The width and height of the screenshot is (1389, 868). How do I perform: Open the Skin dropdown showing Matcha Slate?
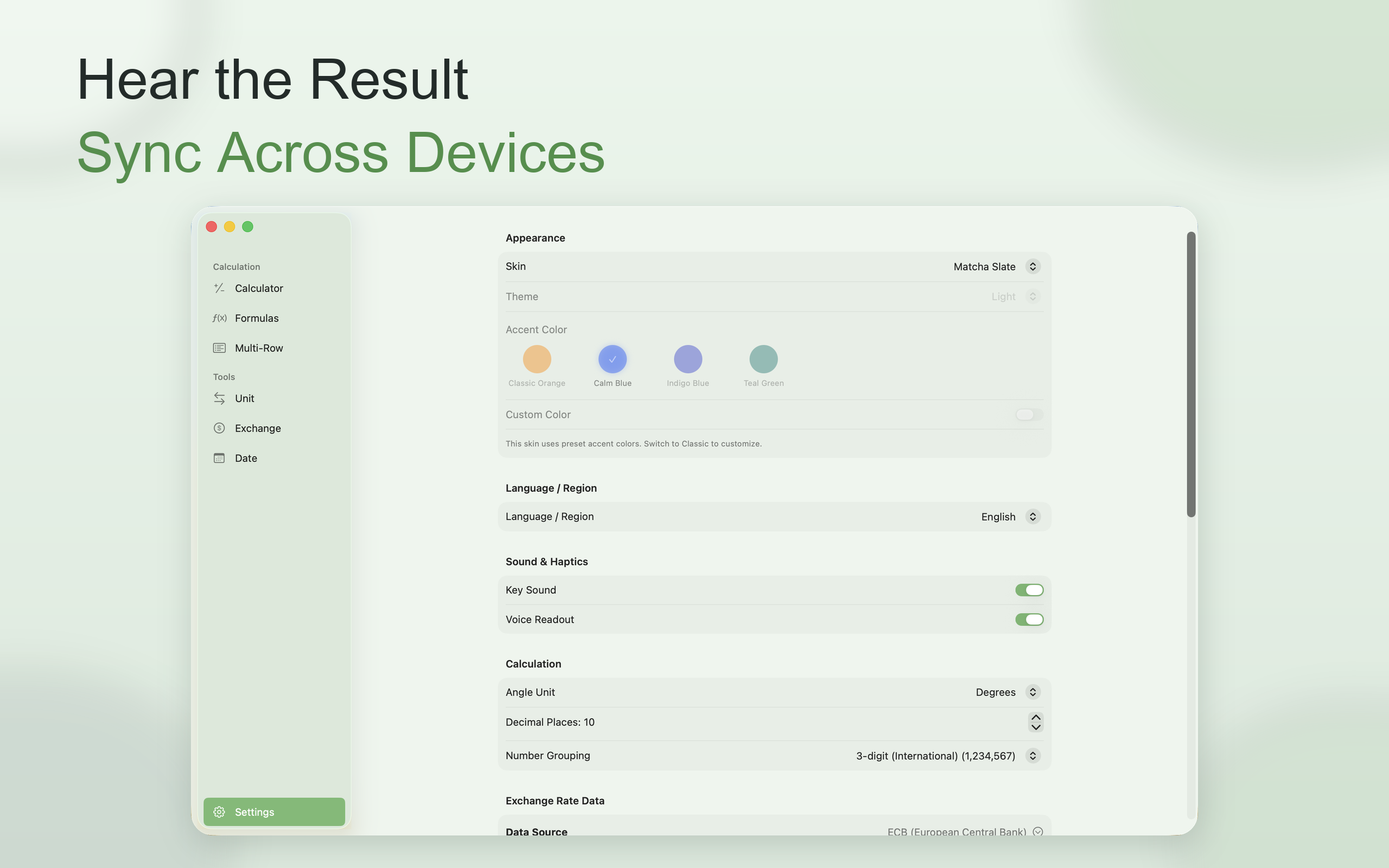tap(996, 266)
